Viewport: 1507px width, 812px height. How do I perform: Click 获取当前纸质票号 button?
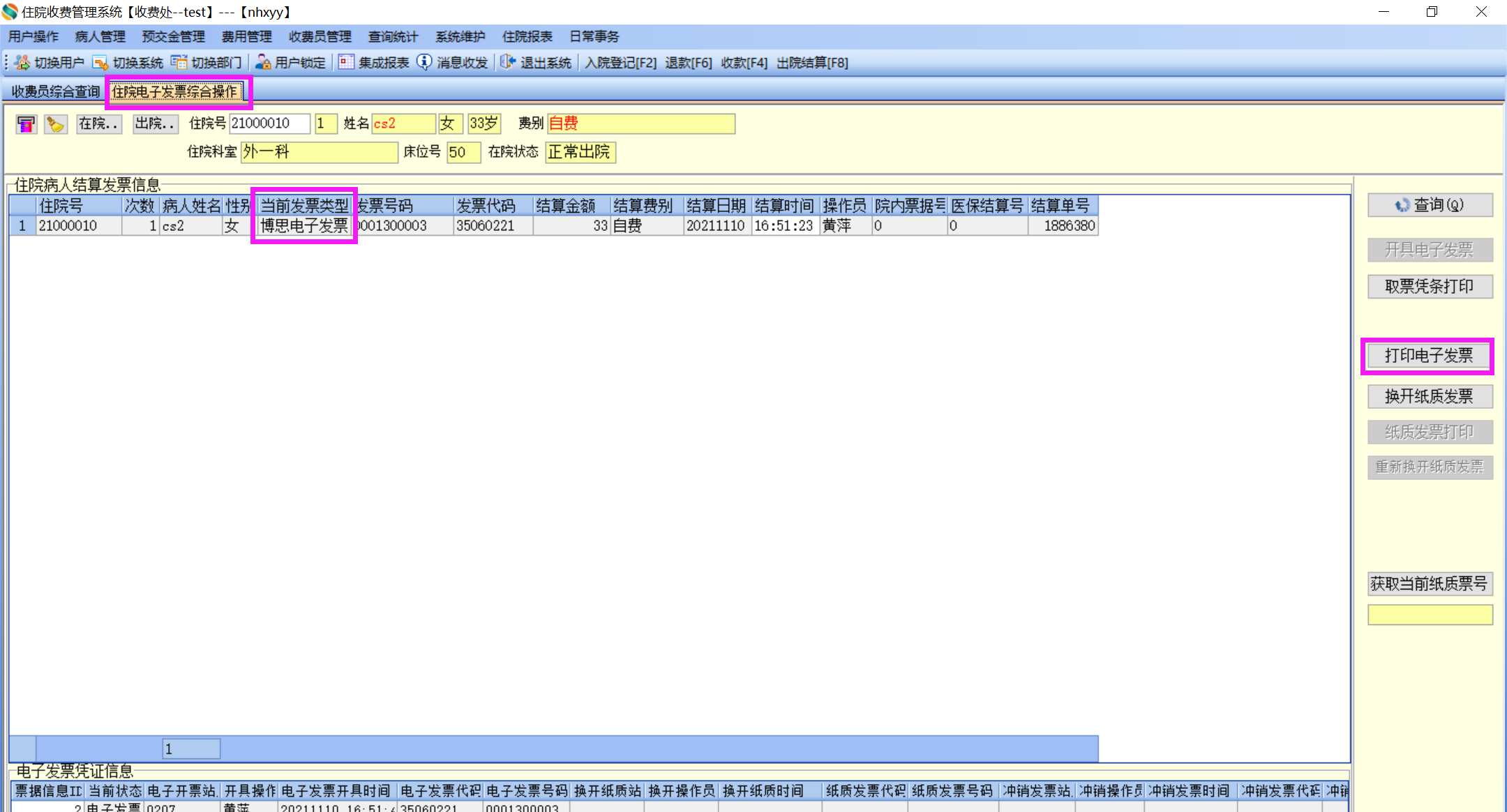click(1430, 583)
